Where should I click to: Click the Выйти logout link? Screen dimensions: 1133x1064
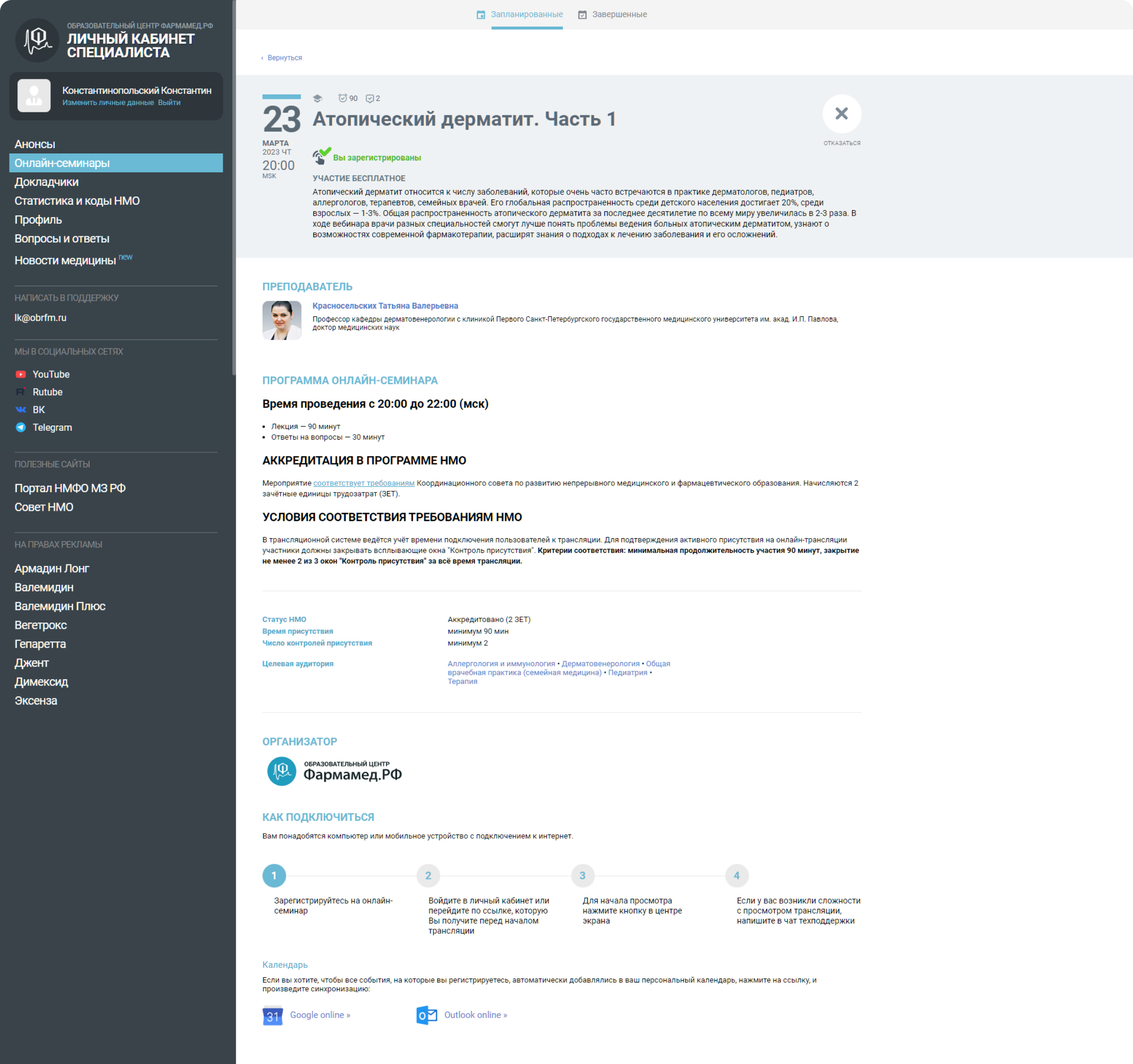(x=169, y=103)
